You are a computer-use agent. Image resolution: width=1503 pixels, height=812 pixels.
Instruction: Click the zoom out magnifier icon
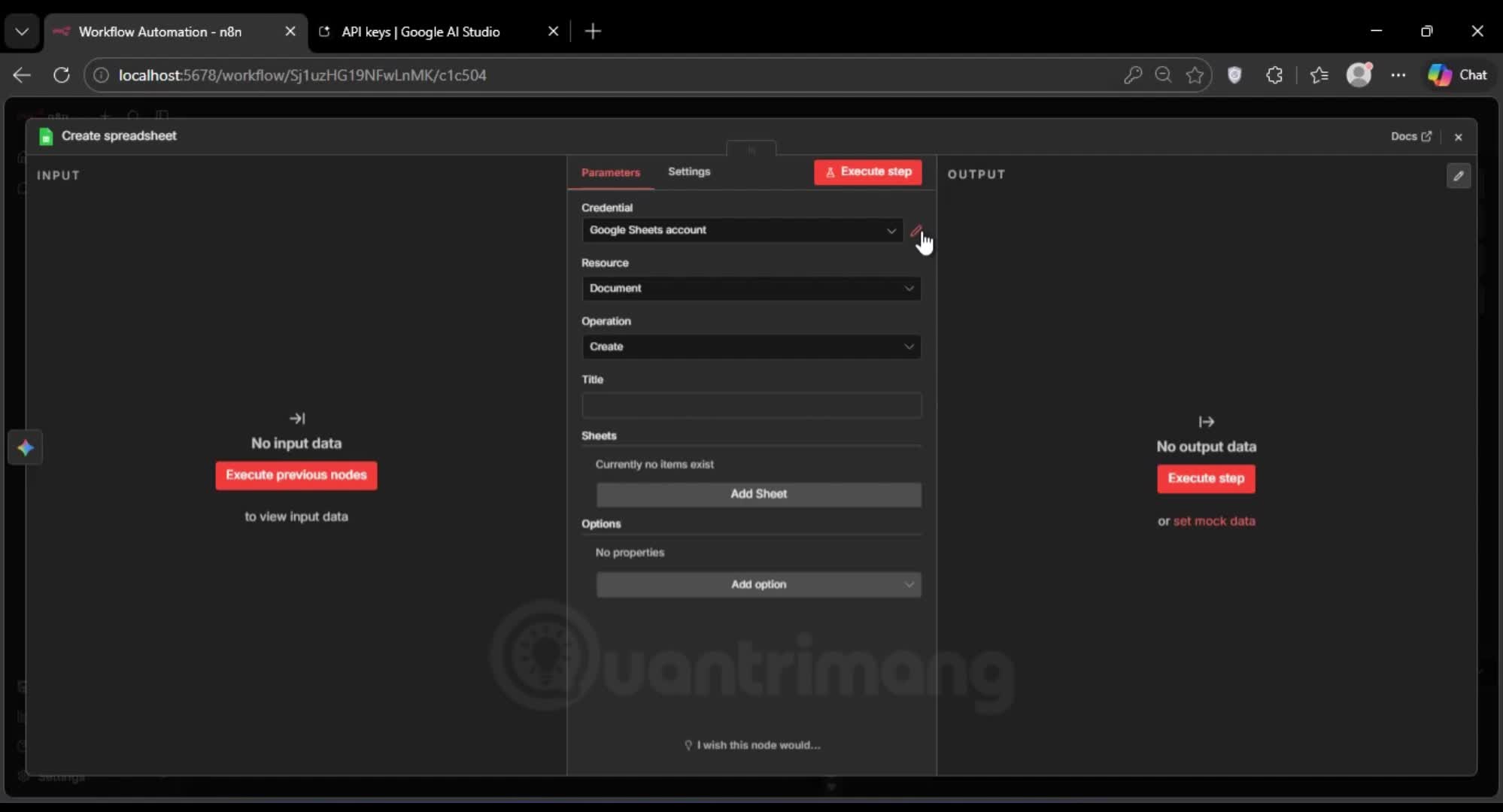tap(1163, 75)
